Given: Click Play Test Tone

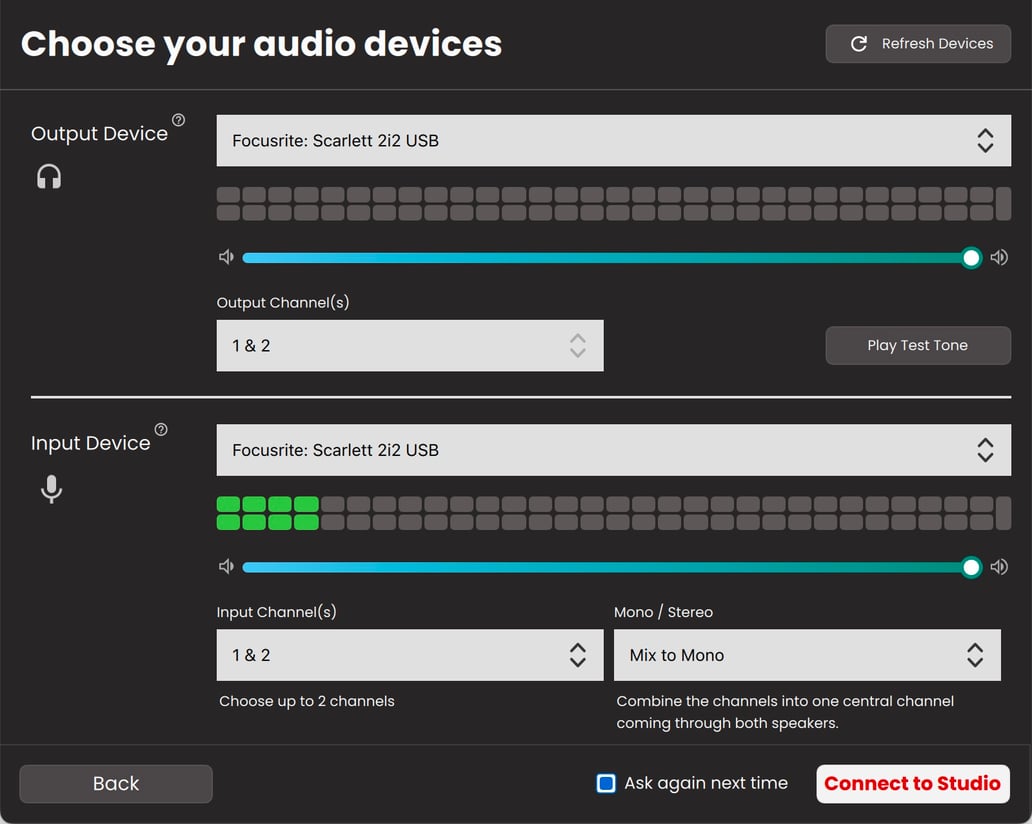Looking at the screenshot, I should tap(917, 346).
